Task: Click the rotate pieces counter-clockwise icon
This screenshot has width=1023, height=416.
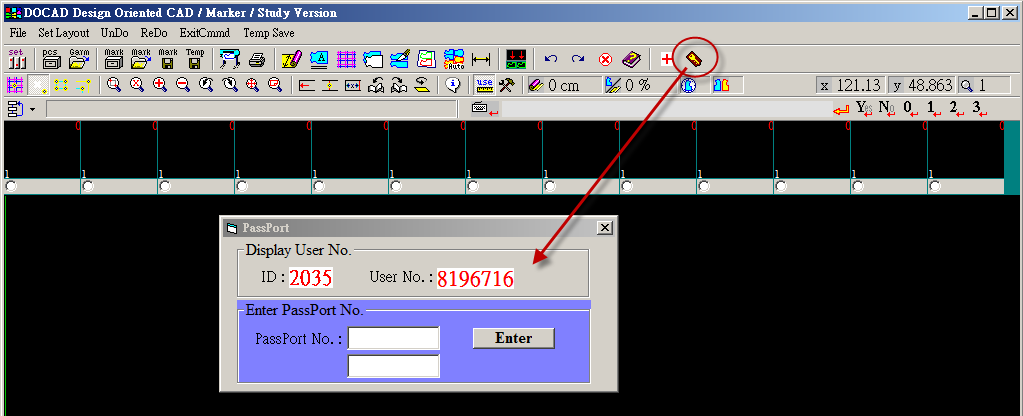Action: (x=376, y=85)
